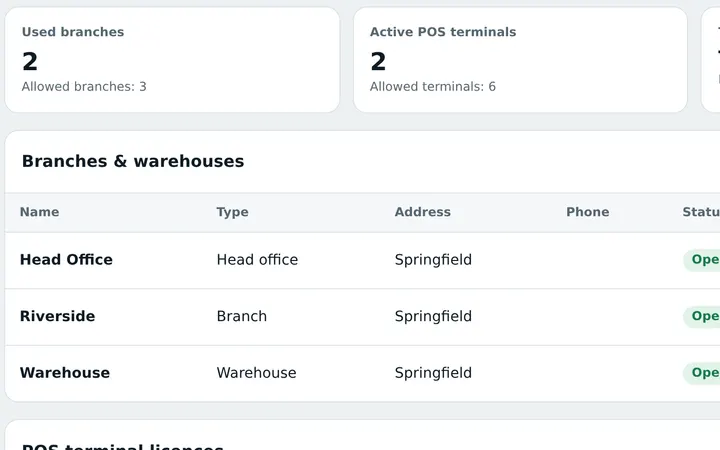Click the Open status badge for Warehouse
The height and width of the screenshot is (450, 720).
click(x=702, y=373)
